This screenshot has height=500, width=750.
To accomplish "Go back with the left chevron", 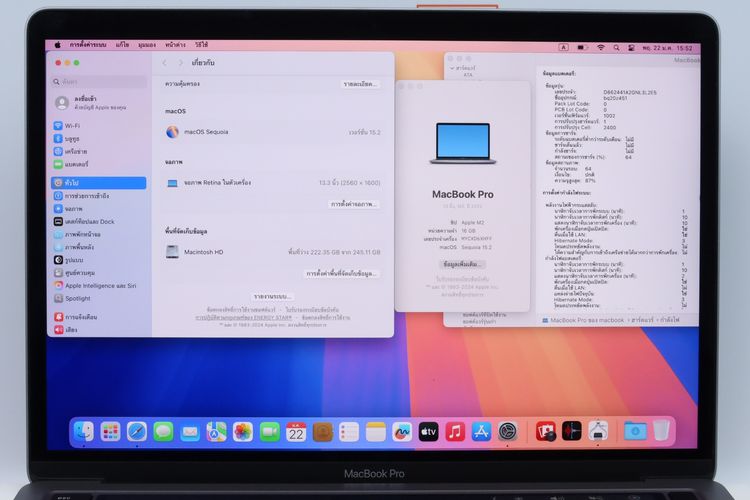I will pyautogui.click(x=165, y=63).
